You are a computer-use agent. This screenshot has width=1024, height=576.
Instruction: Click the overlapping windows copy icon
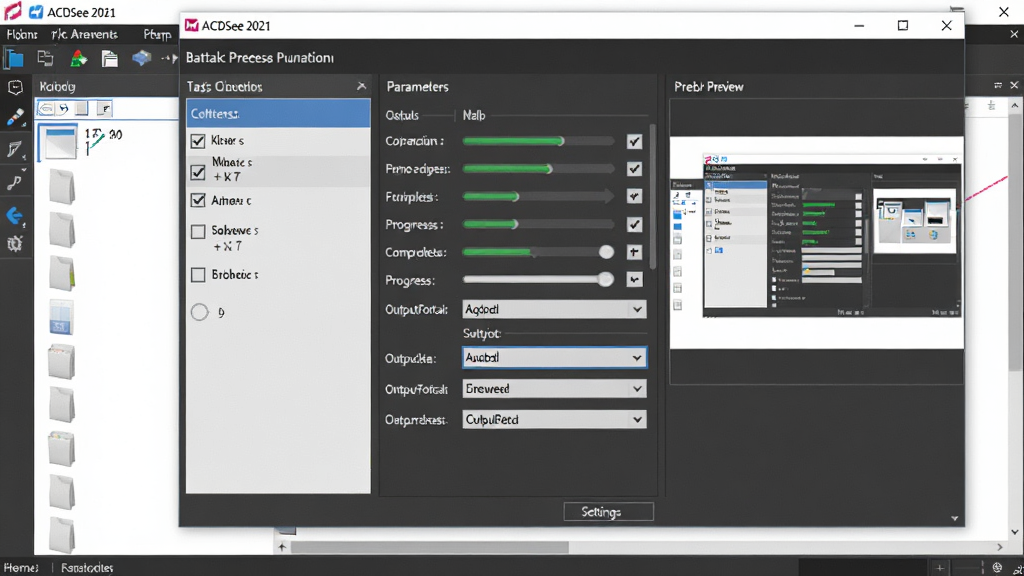click(45, 58)
